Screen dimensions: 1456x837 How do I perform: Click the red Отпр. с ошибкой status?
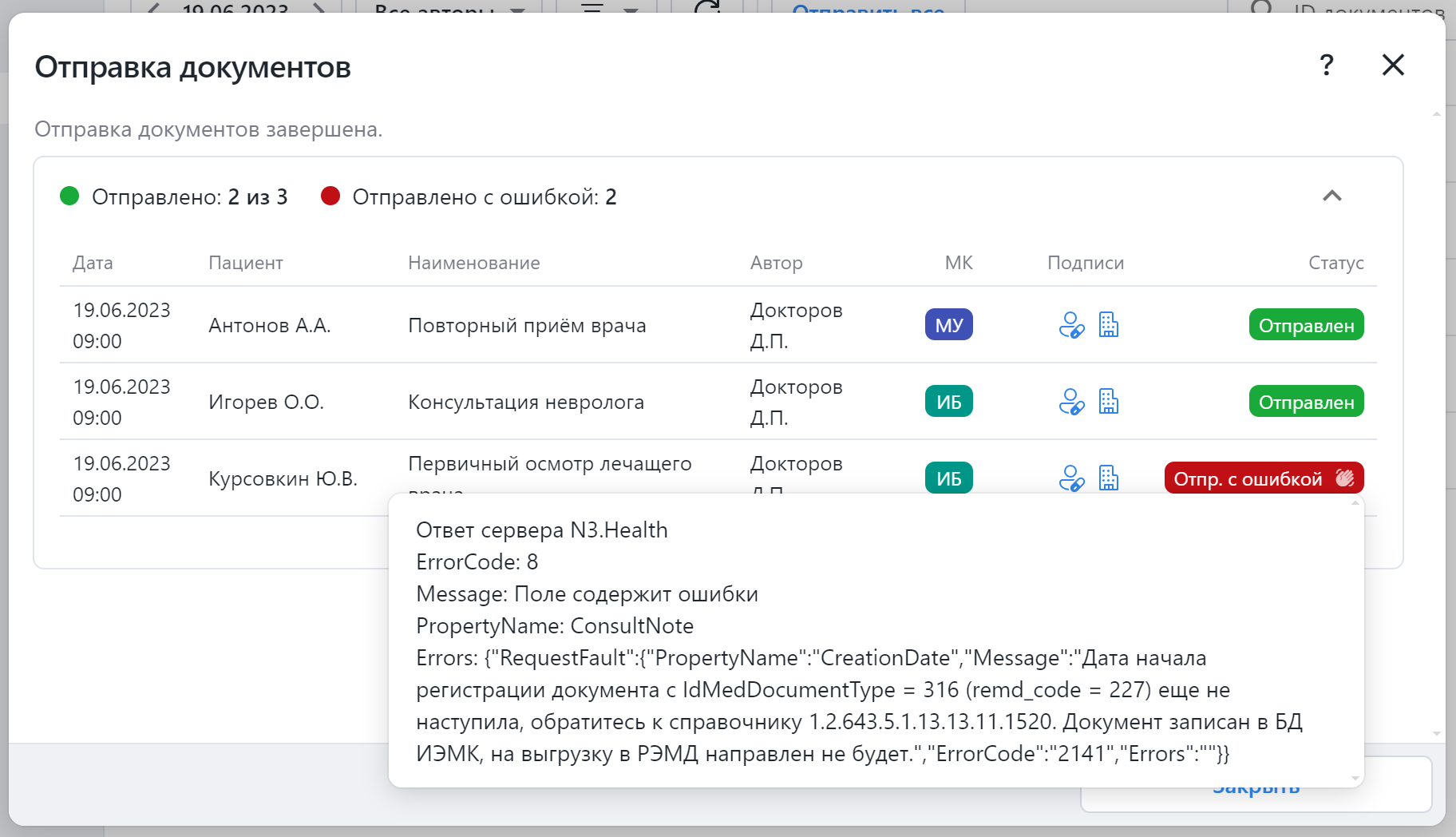click(1248, 478)
